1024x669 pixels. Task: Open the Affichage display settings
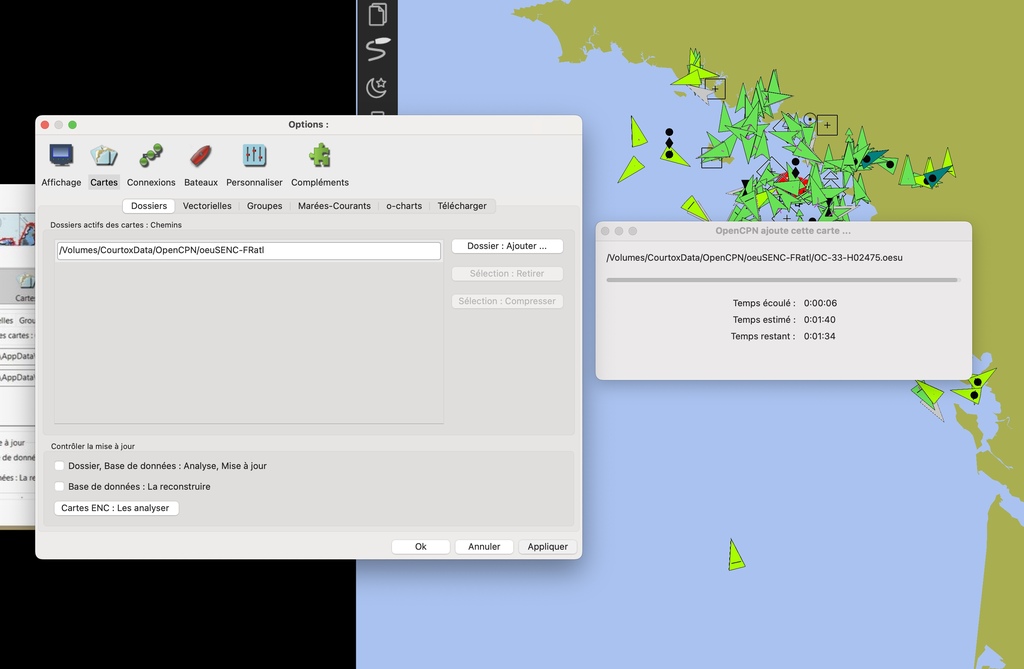coord(61,156)
